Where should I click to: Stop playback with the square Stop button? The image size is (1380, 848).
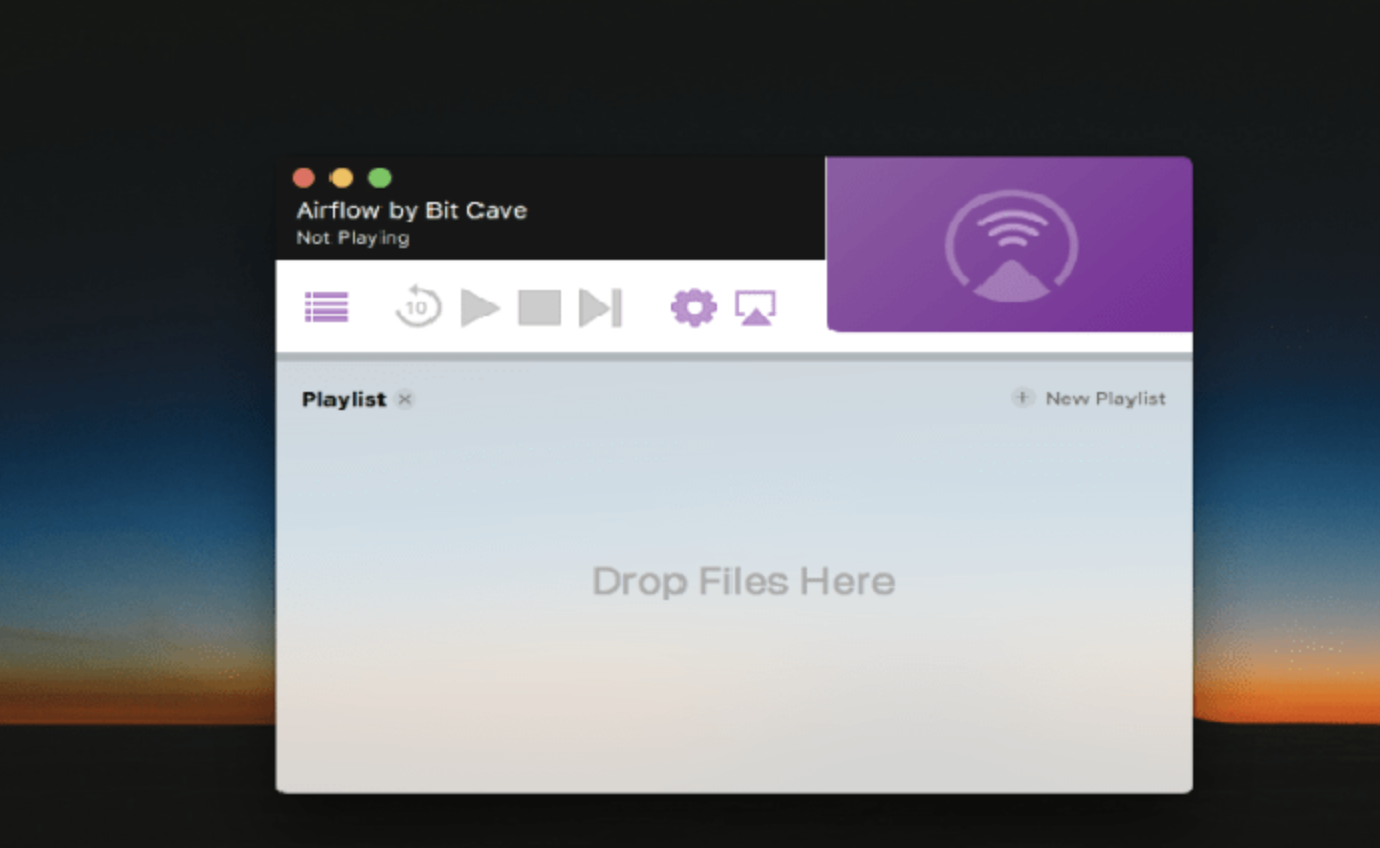tap(539, 307)
